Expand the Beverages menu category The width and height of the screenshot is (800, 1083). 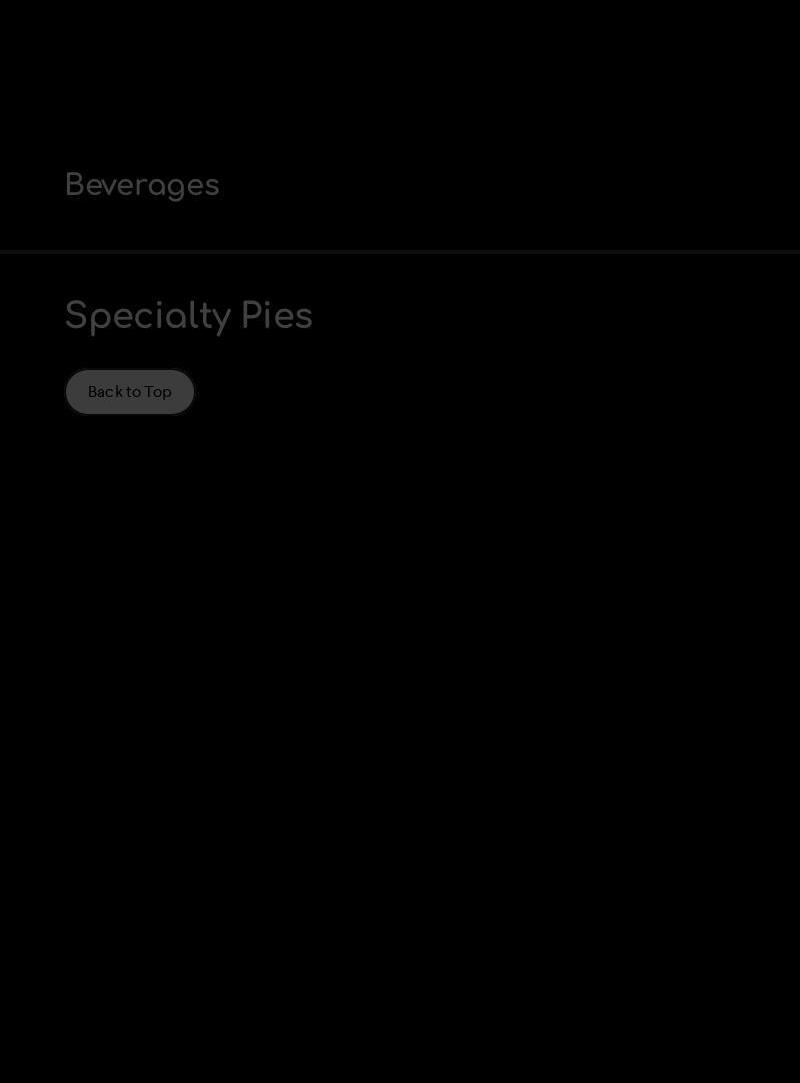(142, 185)
